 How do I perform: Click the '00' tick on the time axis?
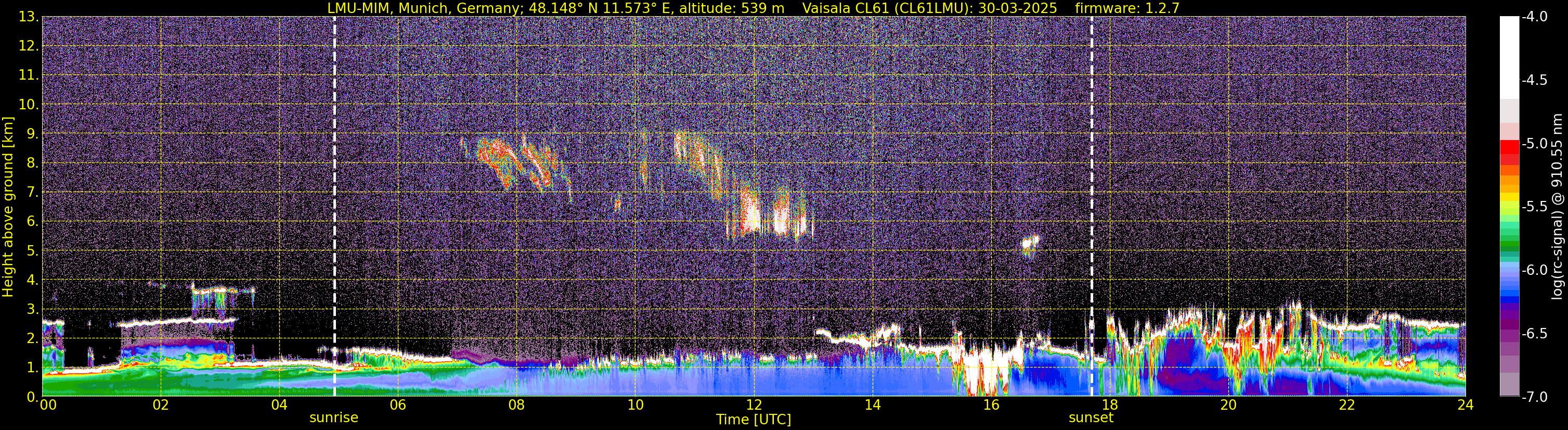coord(48,405)
